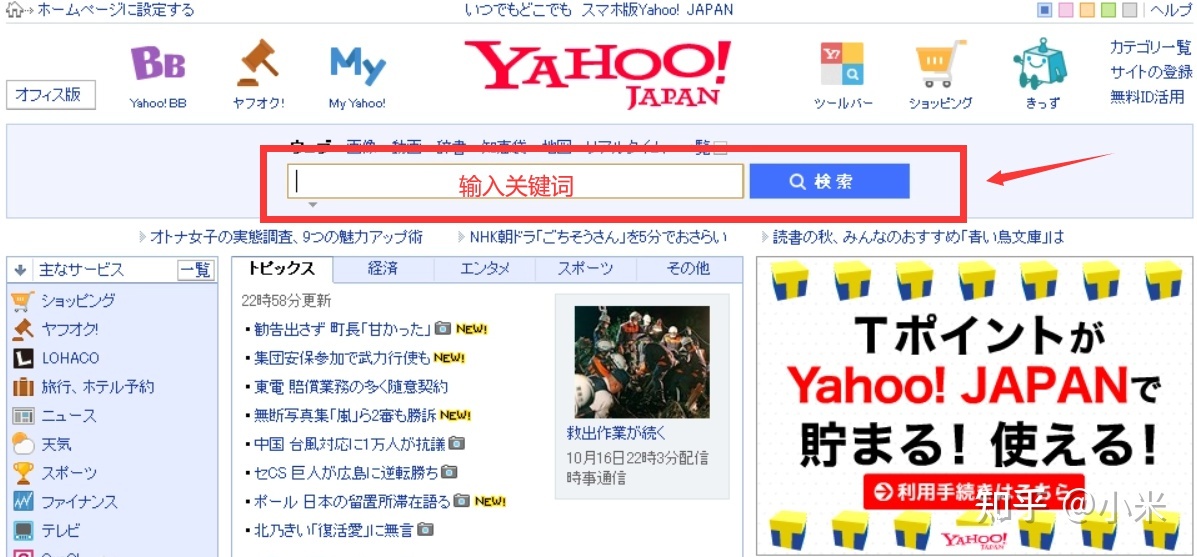Viewport: 1197px width, 557px height.
Task: Open headline 東電 賠償業務の多く随意契約
Action: (x=351, y=386)
